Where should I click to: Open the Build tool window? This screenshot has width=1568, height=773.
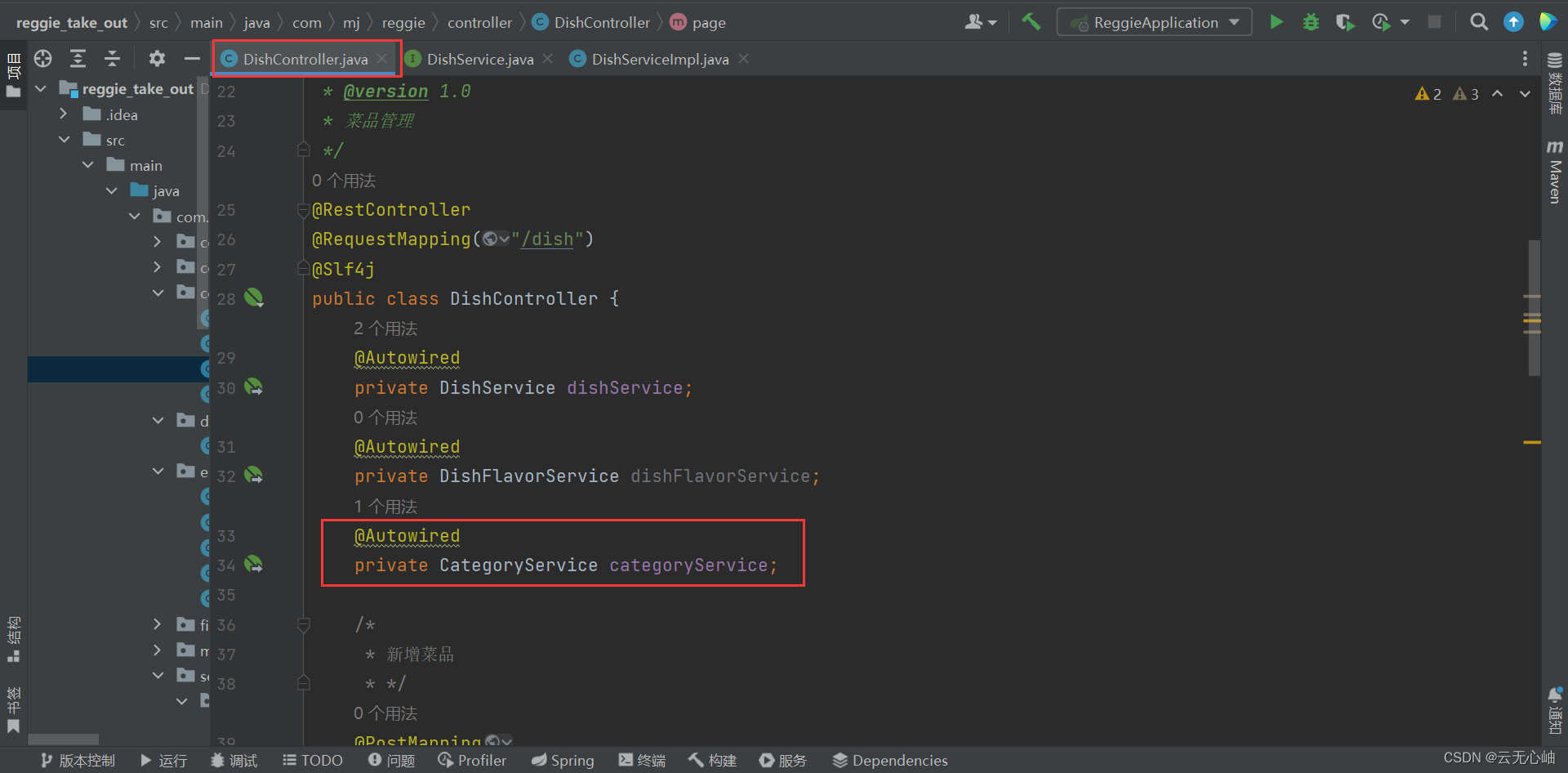coord(713,761)
